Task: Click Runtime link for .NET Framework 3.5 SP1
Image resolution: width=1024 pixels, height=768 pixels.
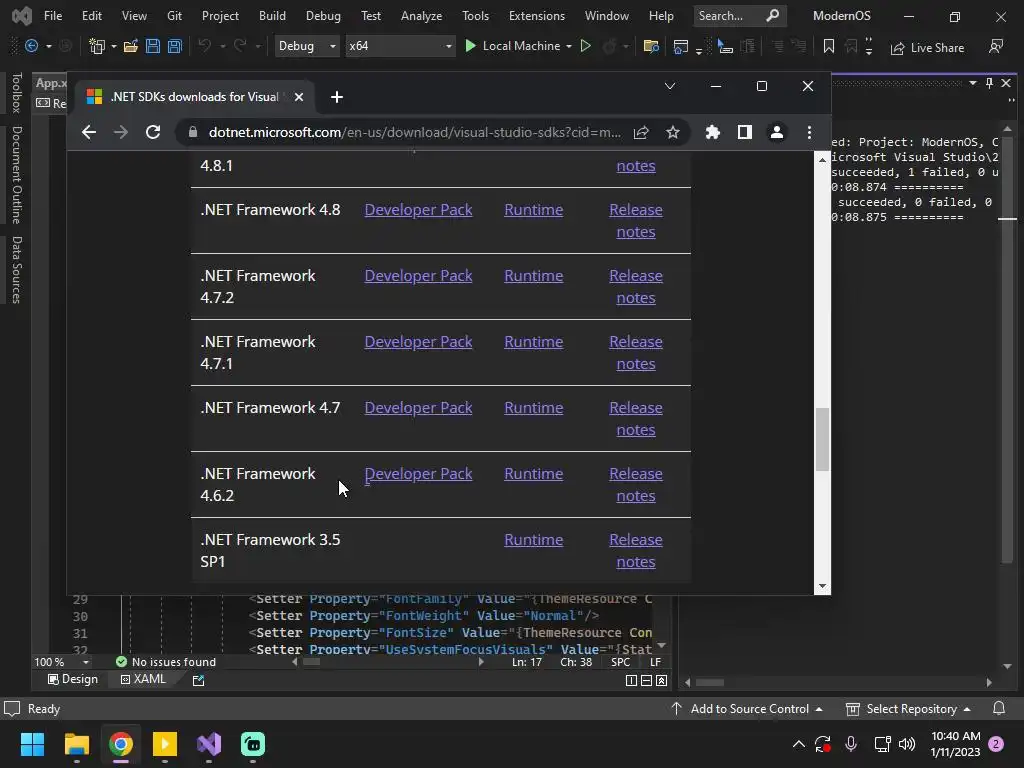Action: pyautogui.click(x=534, y=539)
